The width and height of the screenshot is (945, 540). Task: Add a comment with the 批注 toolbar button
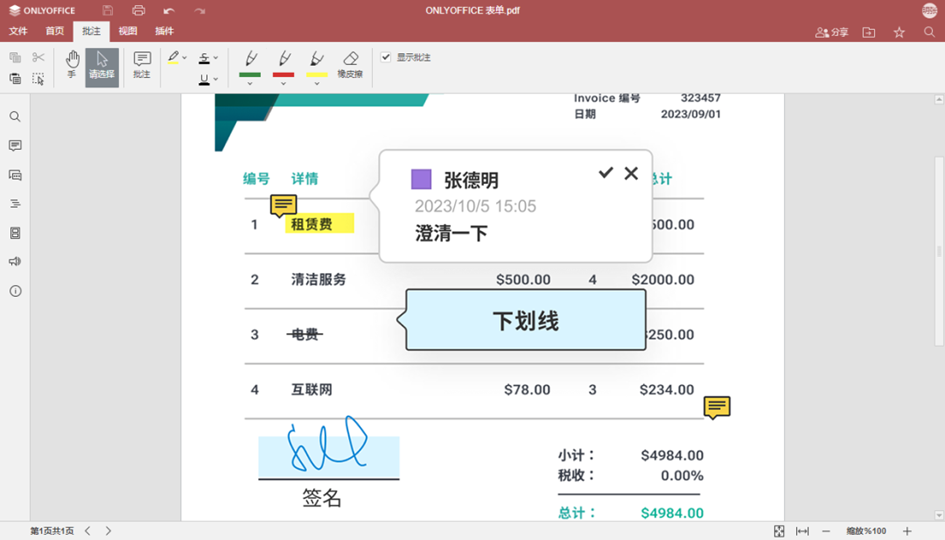coord(142,65)
